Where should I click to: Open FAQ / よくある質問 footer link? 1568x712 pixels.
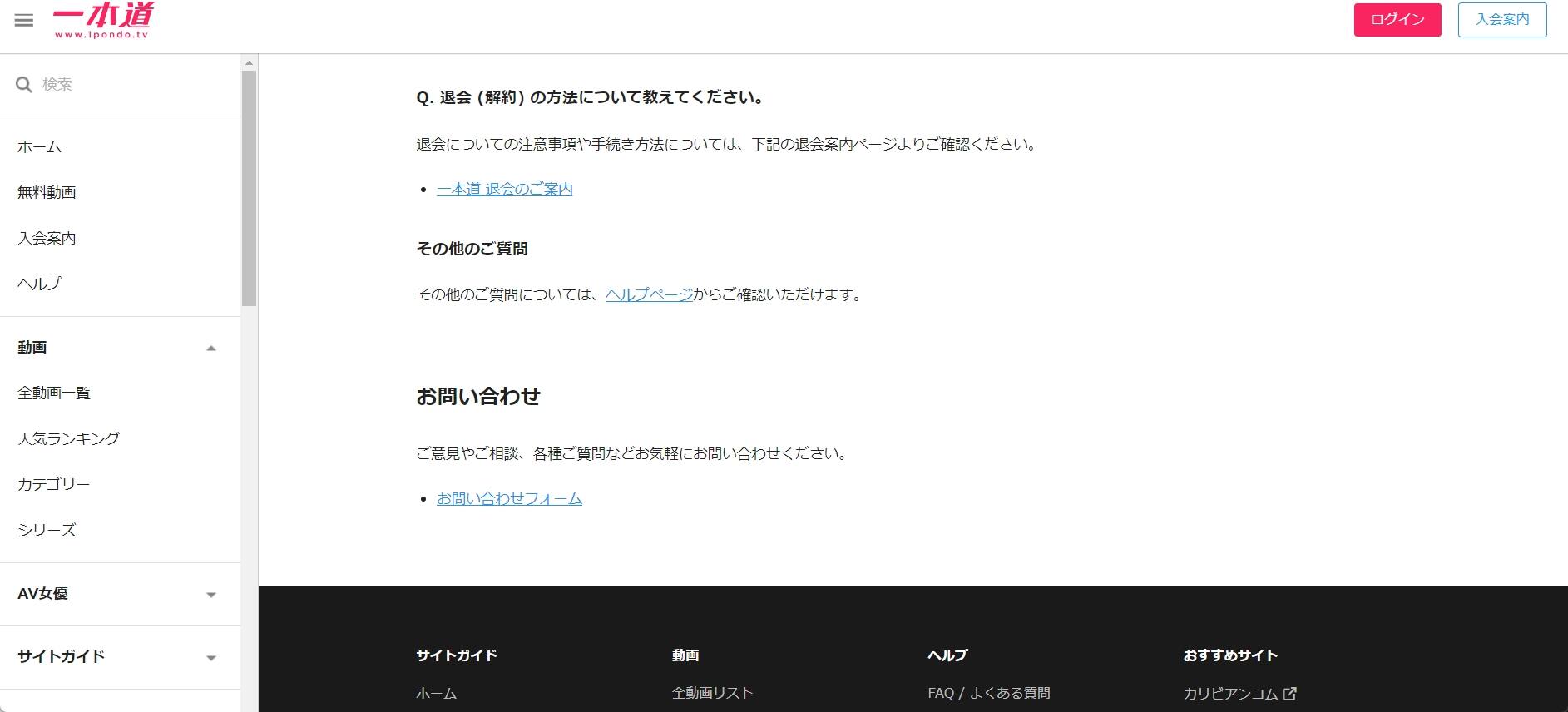tap(988, 693)
